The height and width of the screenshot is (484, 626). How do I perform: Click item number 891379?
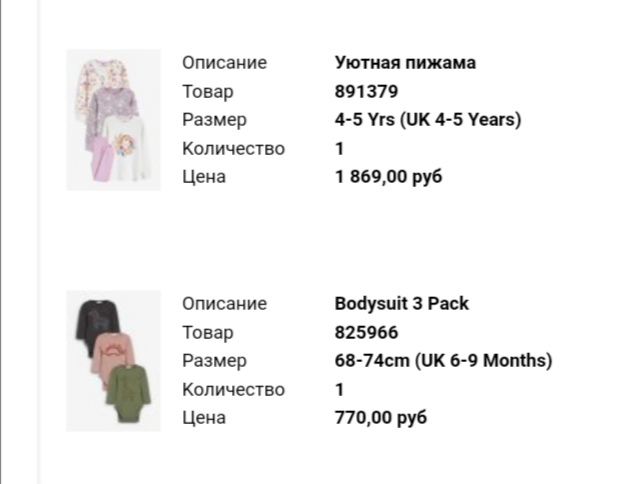pos(367,91)
